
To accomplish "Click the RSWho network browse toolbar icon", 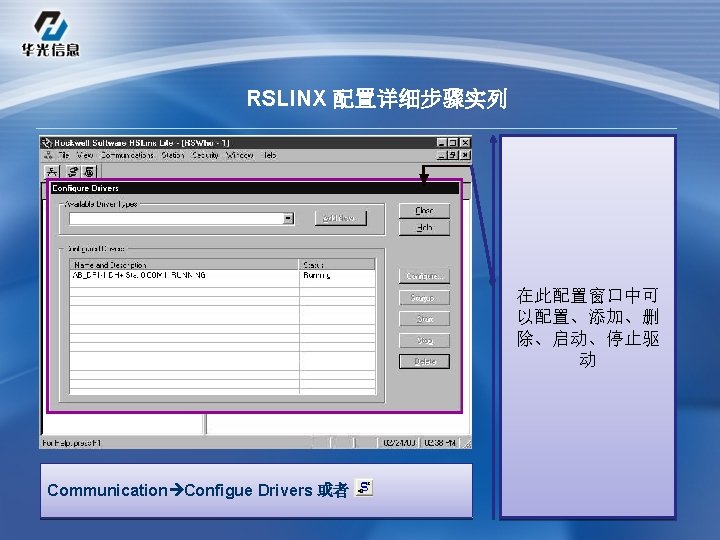I will click(52, 171).
